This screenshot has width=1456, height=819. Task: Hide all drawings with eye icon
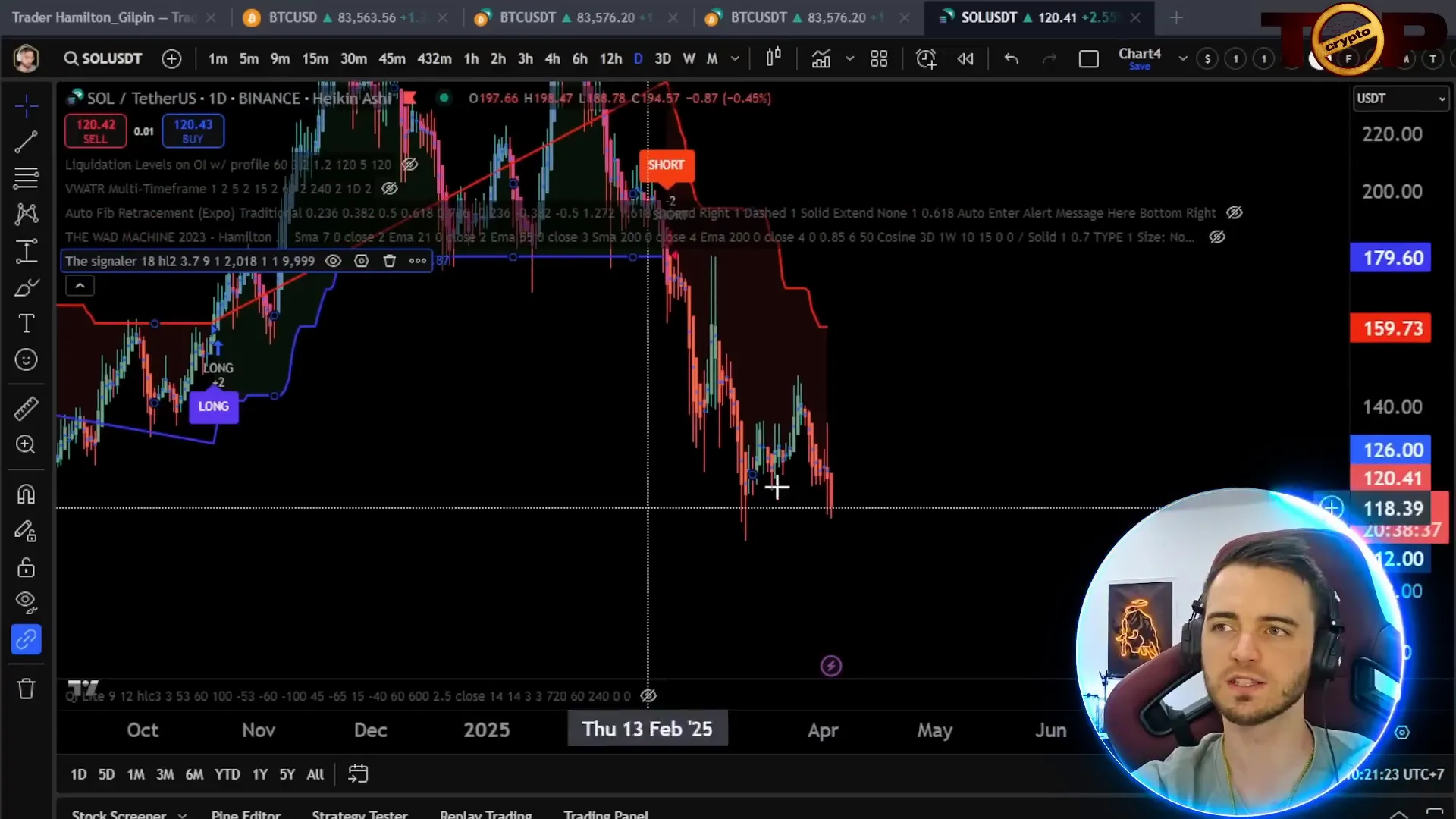[26, 603]
